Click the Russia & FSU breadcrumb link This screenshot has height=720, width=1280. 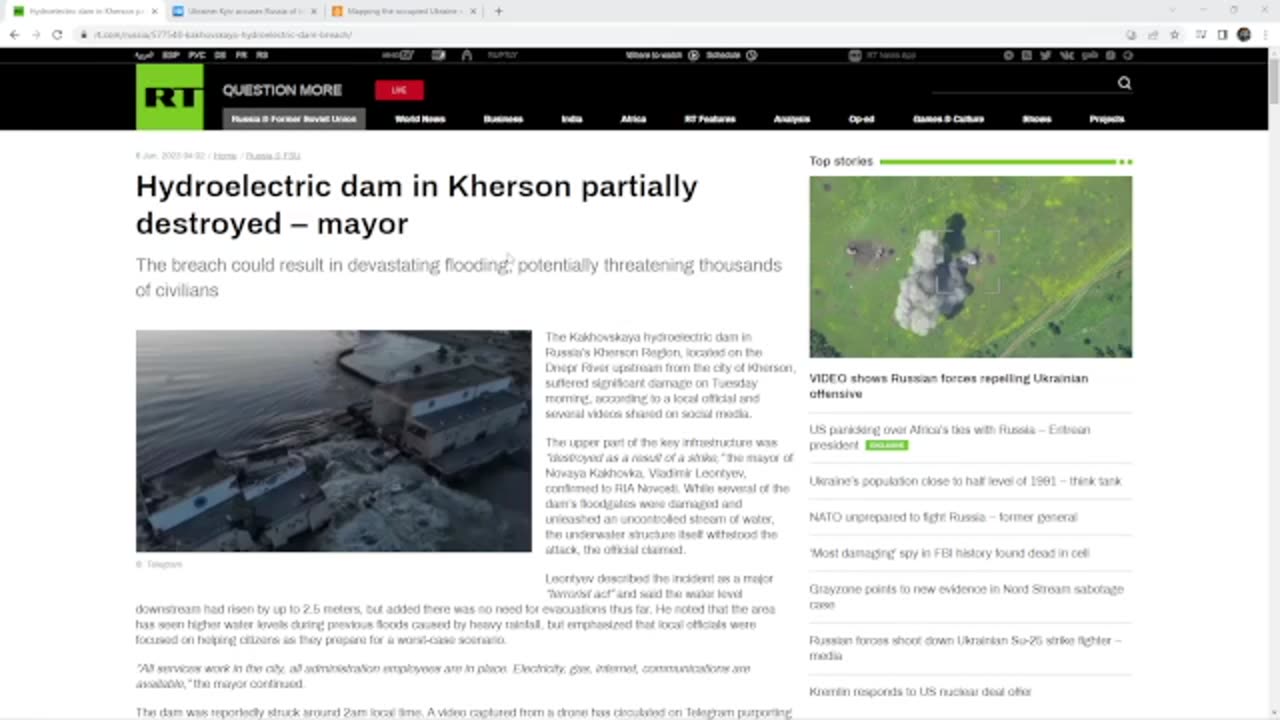pyautogui.click(x=273, y=156)
